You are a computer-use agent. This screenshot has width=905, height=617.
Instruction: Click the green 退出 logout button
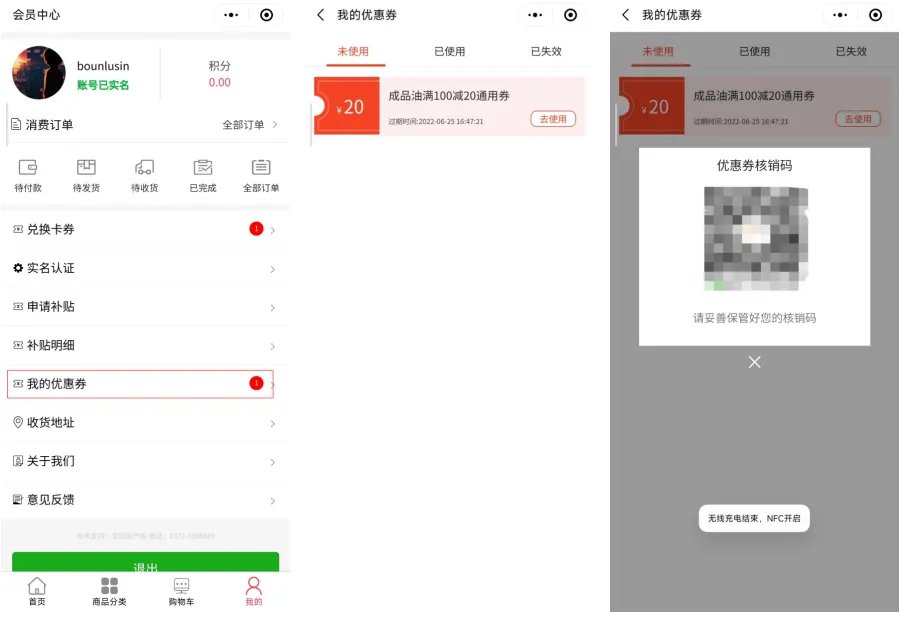pyautogui.click(x=145, y=563)
